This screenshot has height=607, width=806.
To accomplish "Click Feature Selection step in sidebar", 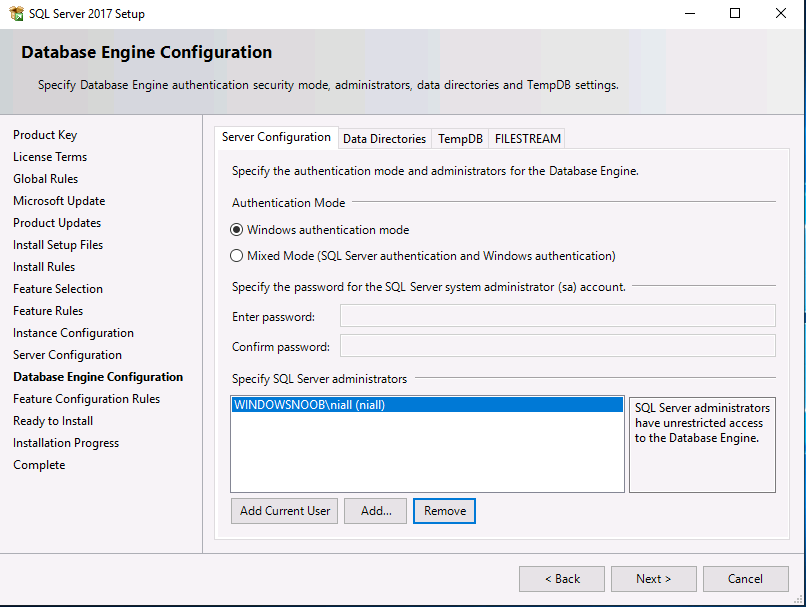I will [58, 289].
